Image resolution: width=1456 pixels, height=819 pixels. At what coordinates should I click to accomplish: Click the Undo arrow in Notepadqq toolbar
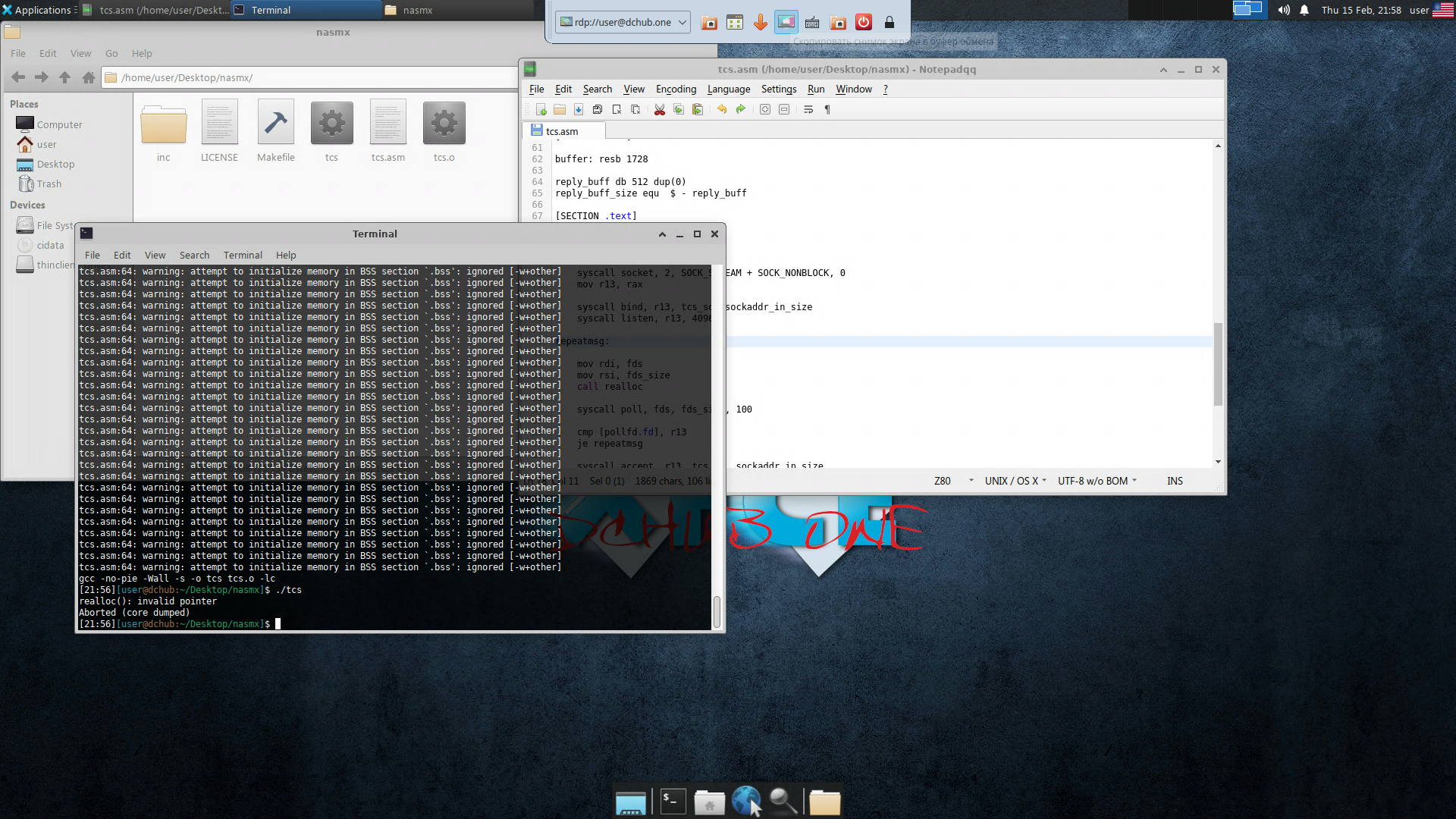pos(722,110)
